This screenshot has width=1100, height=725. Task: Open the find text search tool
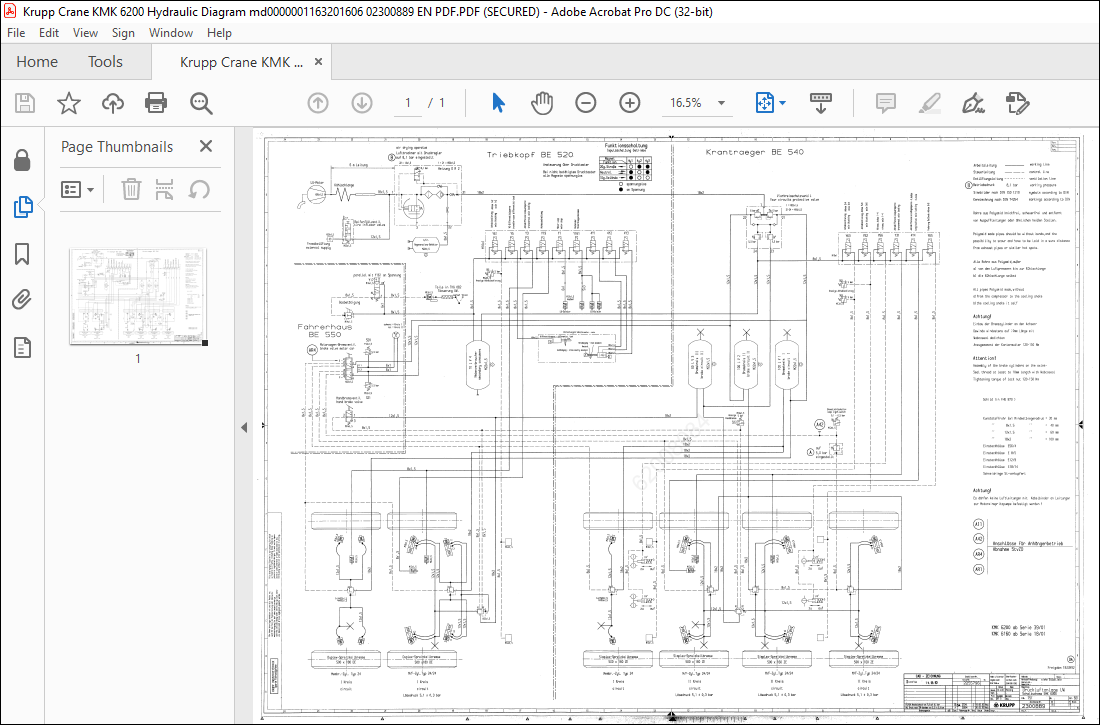[201, 103]
